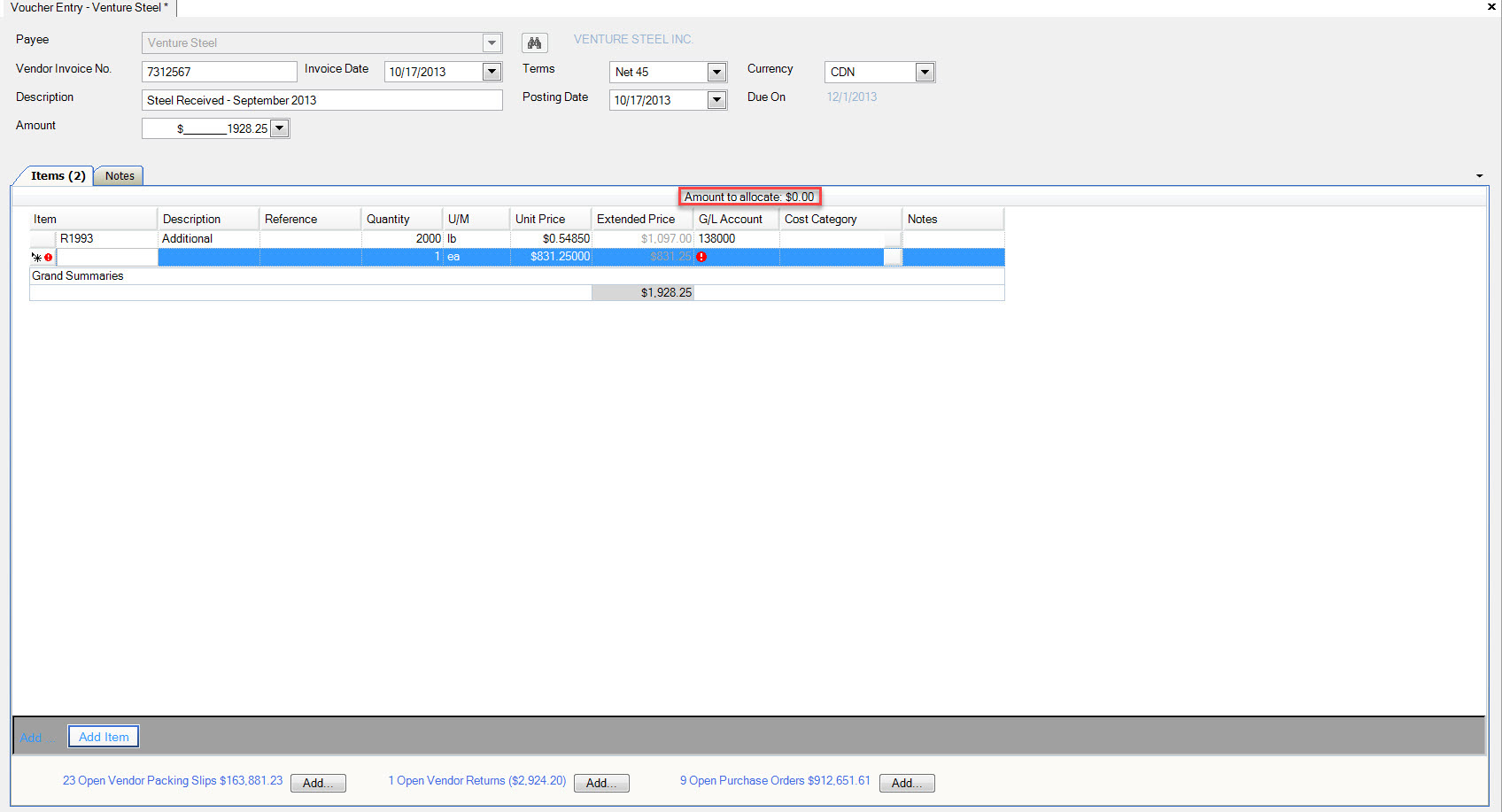Screen dimensions: 1502x812
Task: Expand the Currency dropdown showing CDN
Action: pos(925,72)
